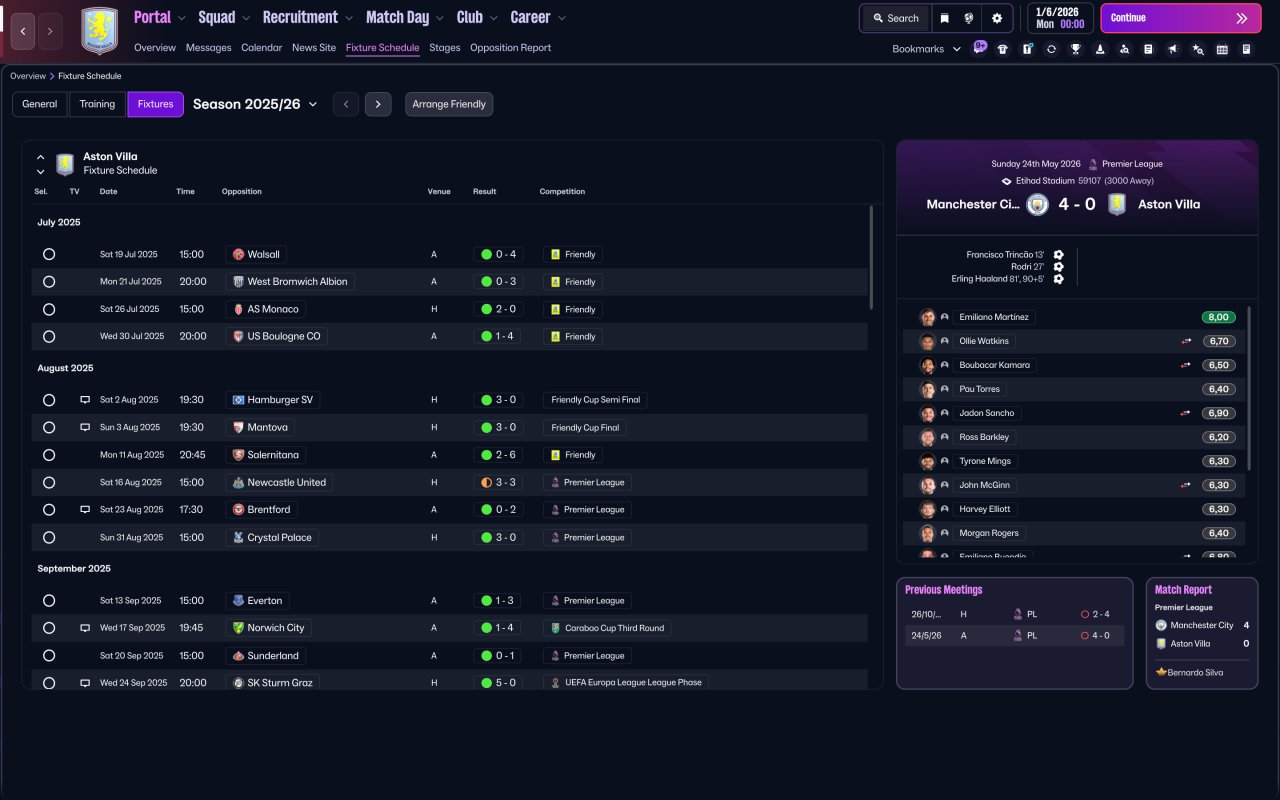The image size is (1280, 800).
Task: Click the Everton club crest icon
Action: 238,601
